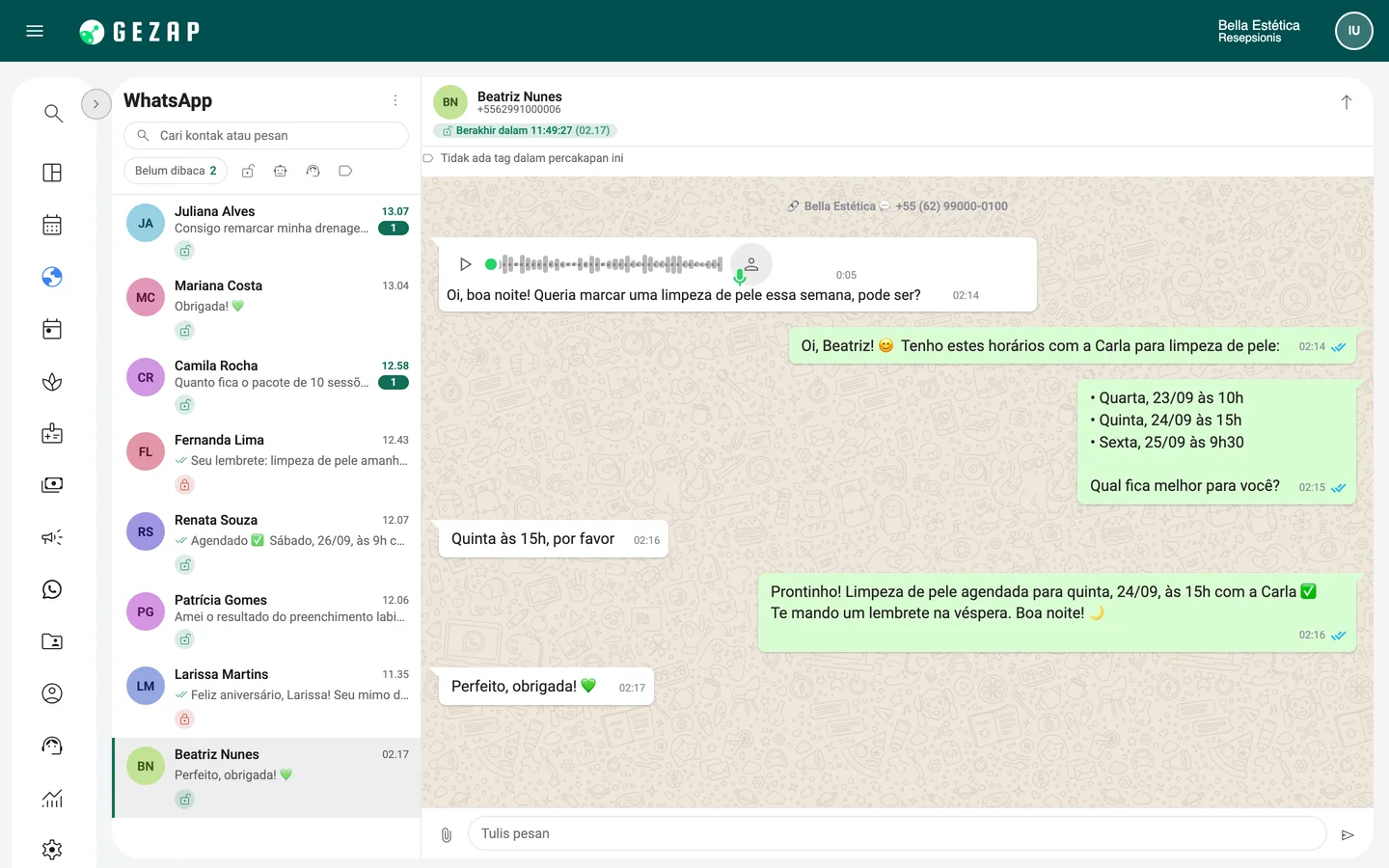Click the send message arrow icon
Image resolution: width=1389 pixels, height=868 pixels.
[1348, 835]
